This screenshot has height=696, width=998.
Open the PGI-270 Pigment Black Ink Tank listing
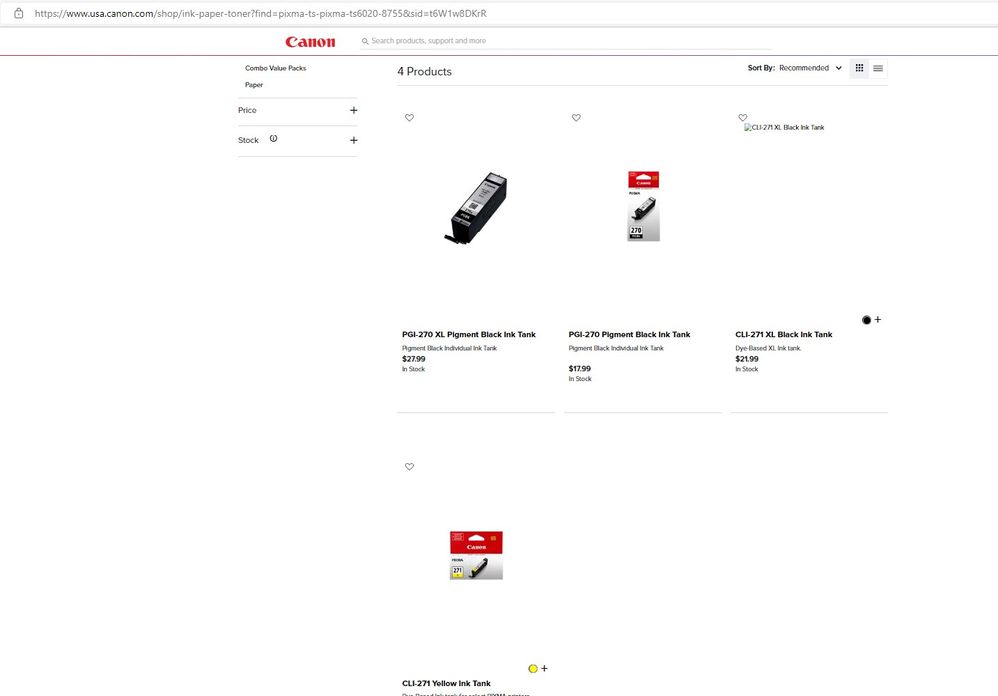(x=629, y=334)
